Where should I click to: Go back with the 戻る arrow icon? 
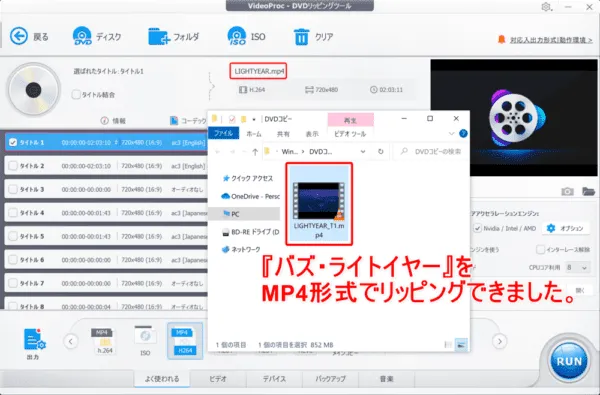click(x=19, y=36)
